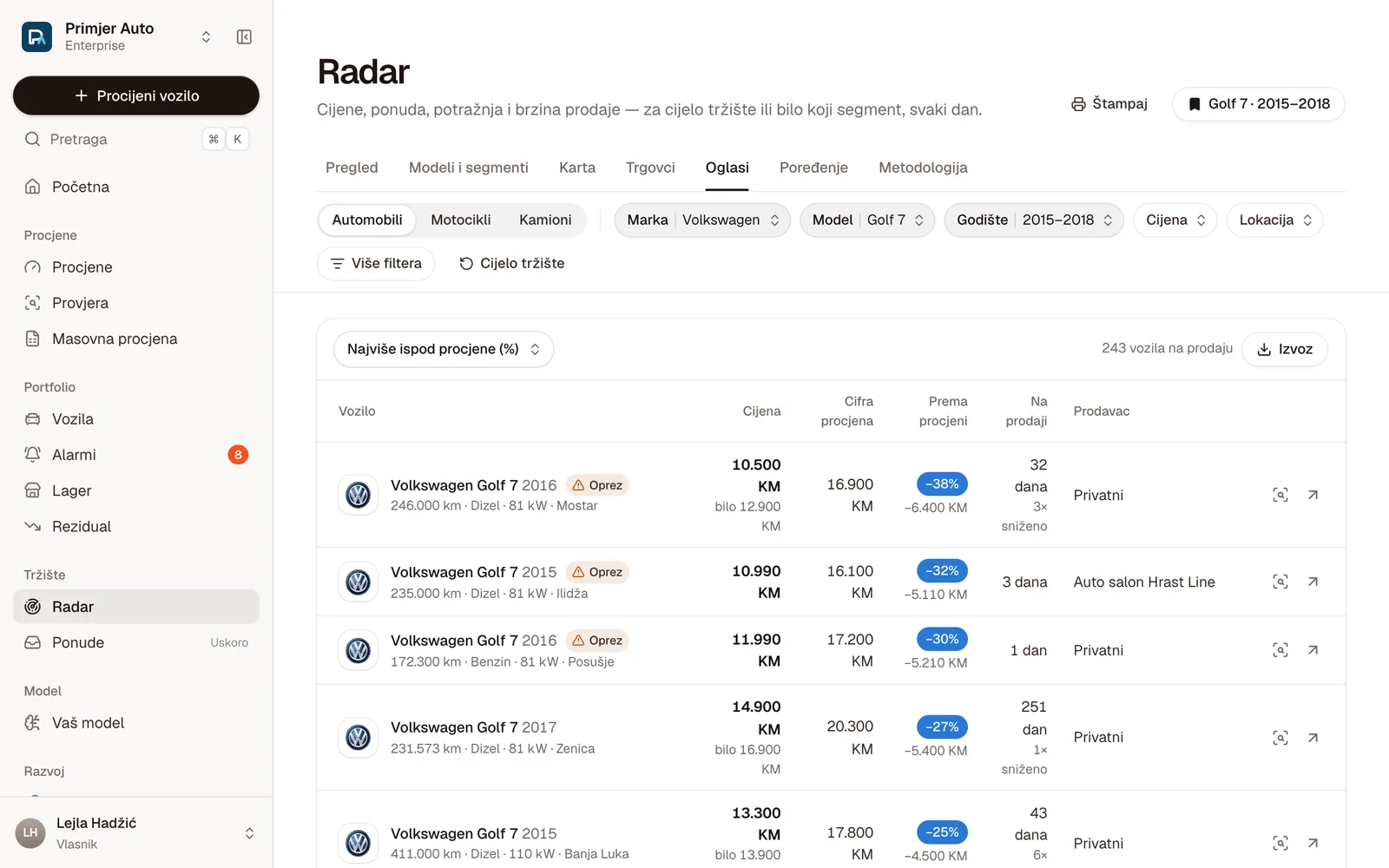Open Rezidual in sidebar
The image size is (1389, 868).
pyautogui.click(x=136, y=526)
